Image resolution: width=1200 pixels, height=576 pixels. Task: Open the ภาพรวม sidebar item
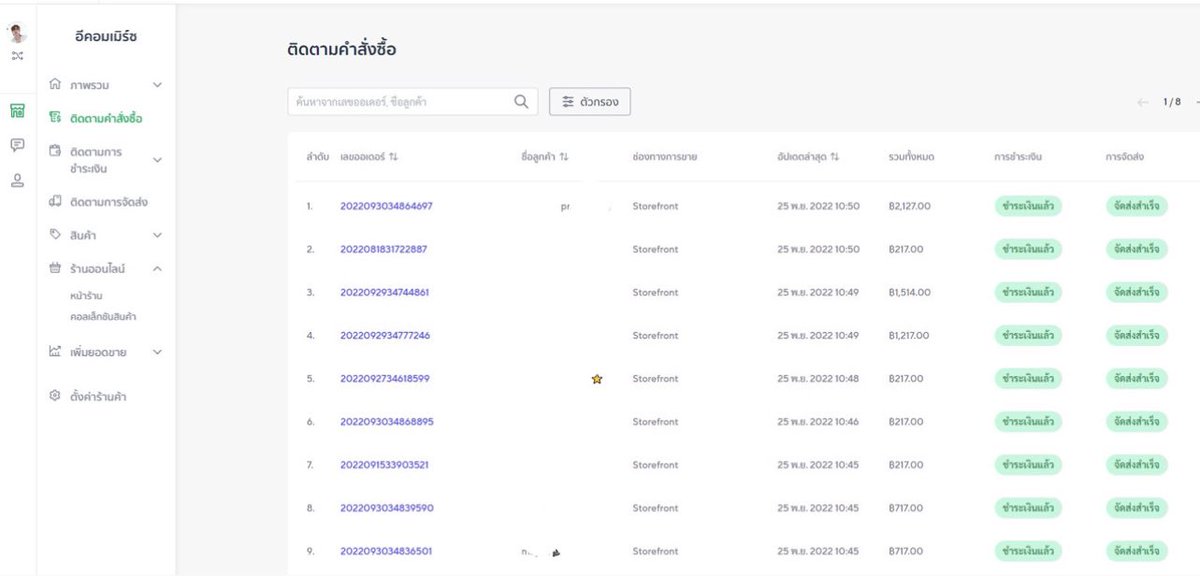point(90,85)
